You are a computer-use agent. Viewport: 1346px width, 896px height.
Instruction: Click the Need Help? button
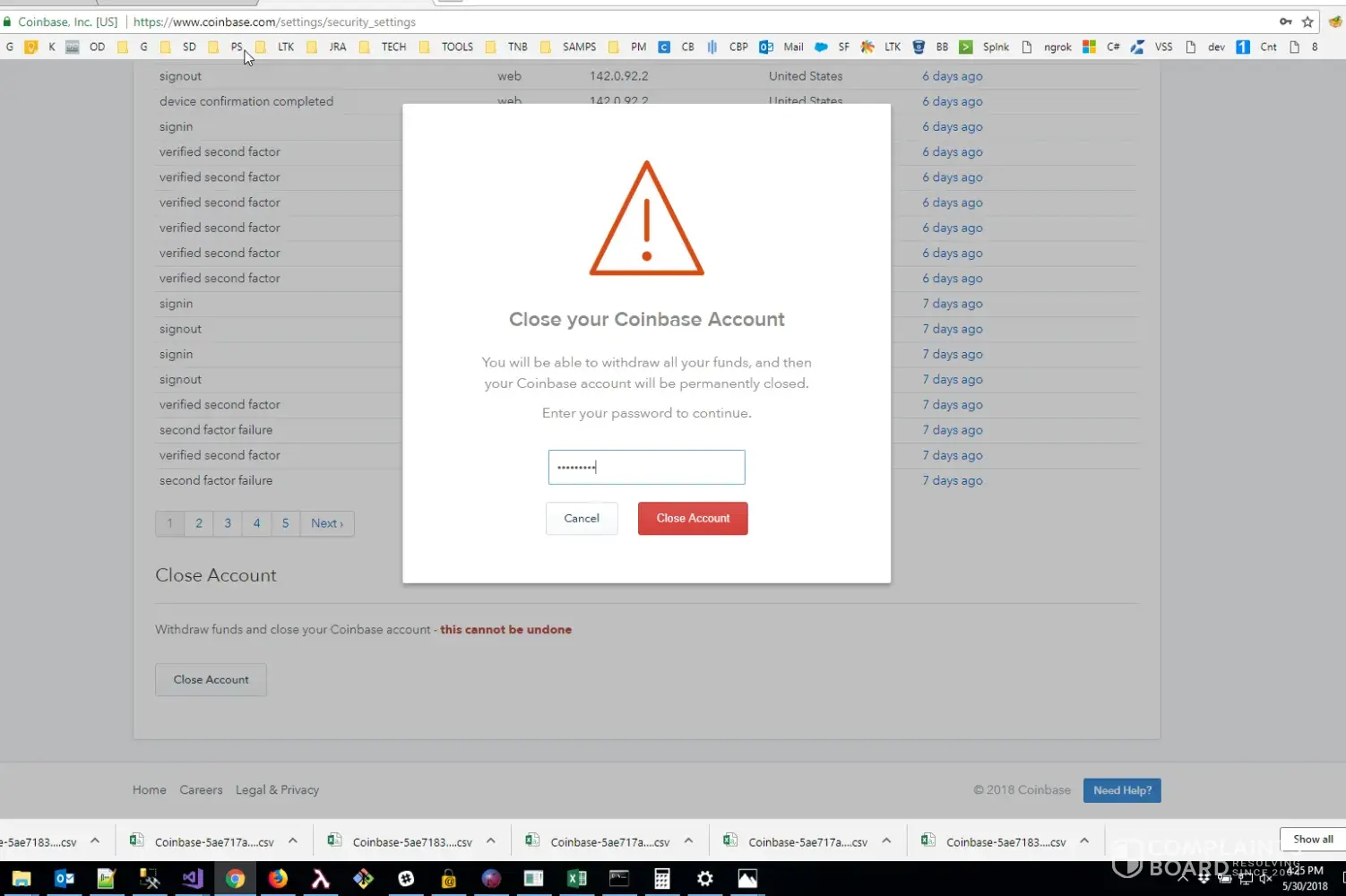1122,790
